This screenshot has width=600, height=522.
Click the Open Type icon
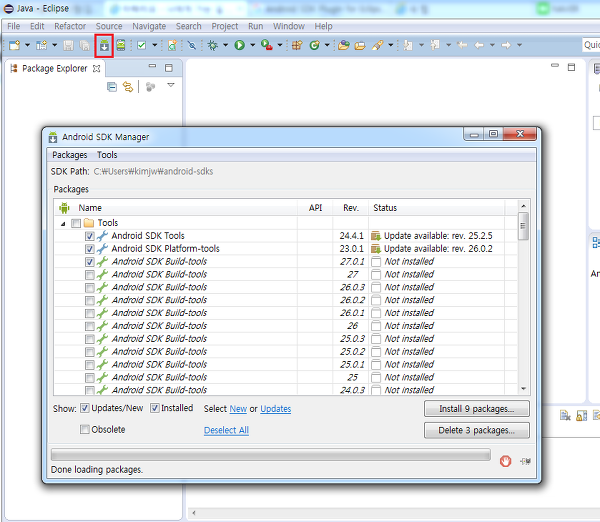point(344,45)
